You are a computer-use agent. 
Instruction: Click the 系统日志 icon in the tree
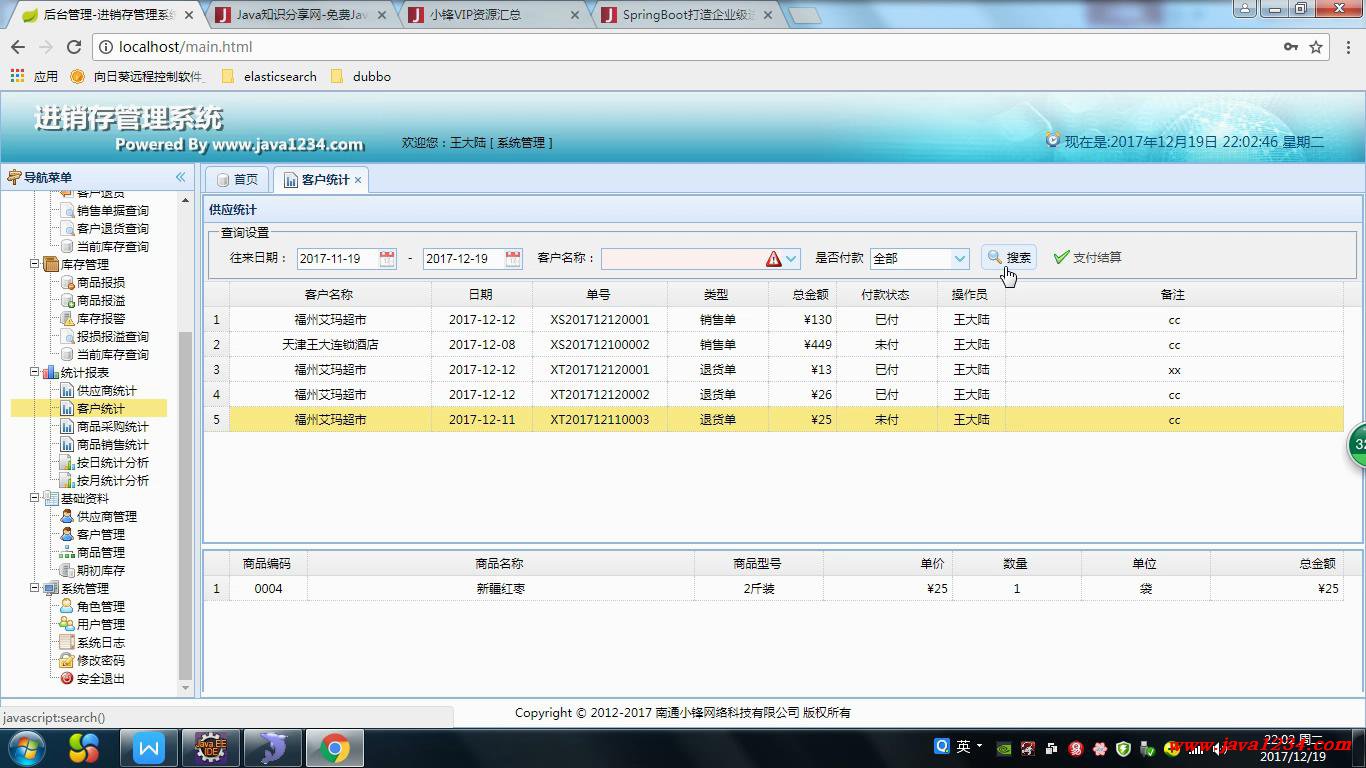[x=67, y=643]
